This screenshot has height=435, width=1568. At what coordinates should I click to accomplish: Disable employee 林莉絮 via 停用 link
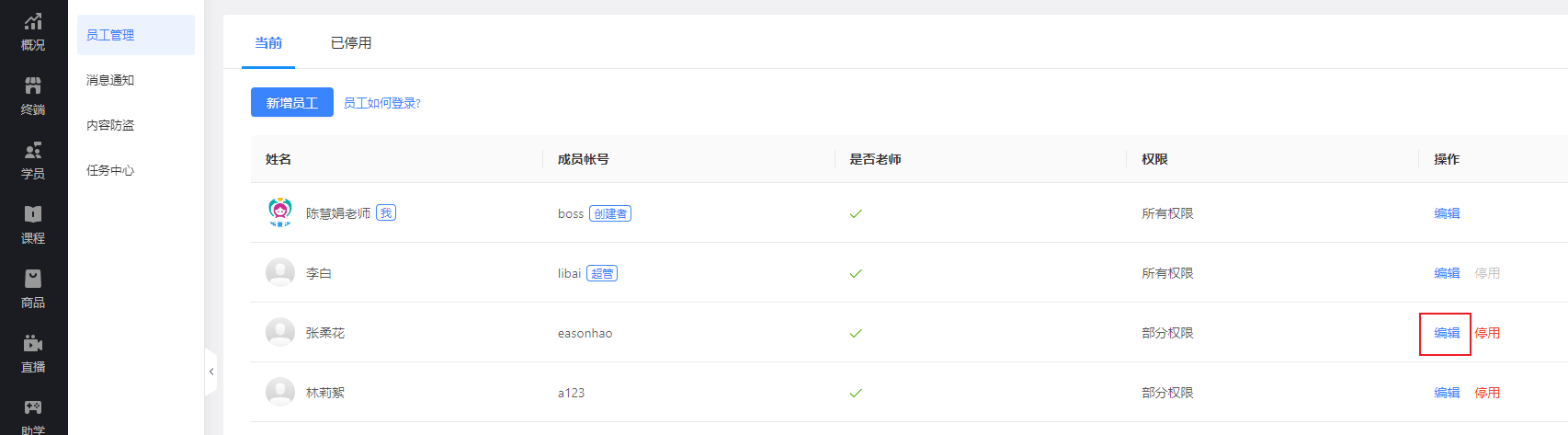(1487, 393)
